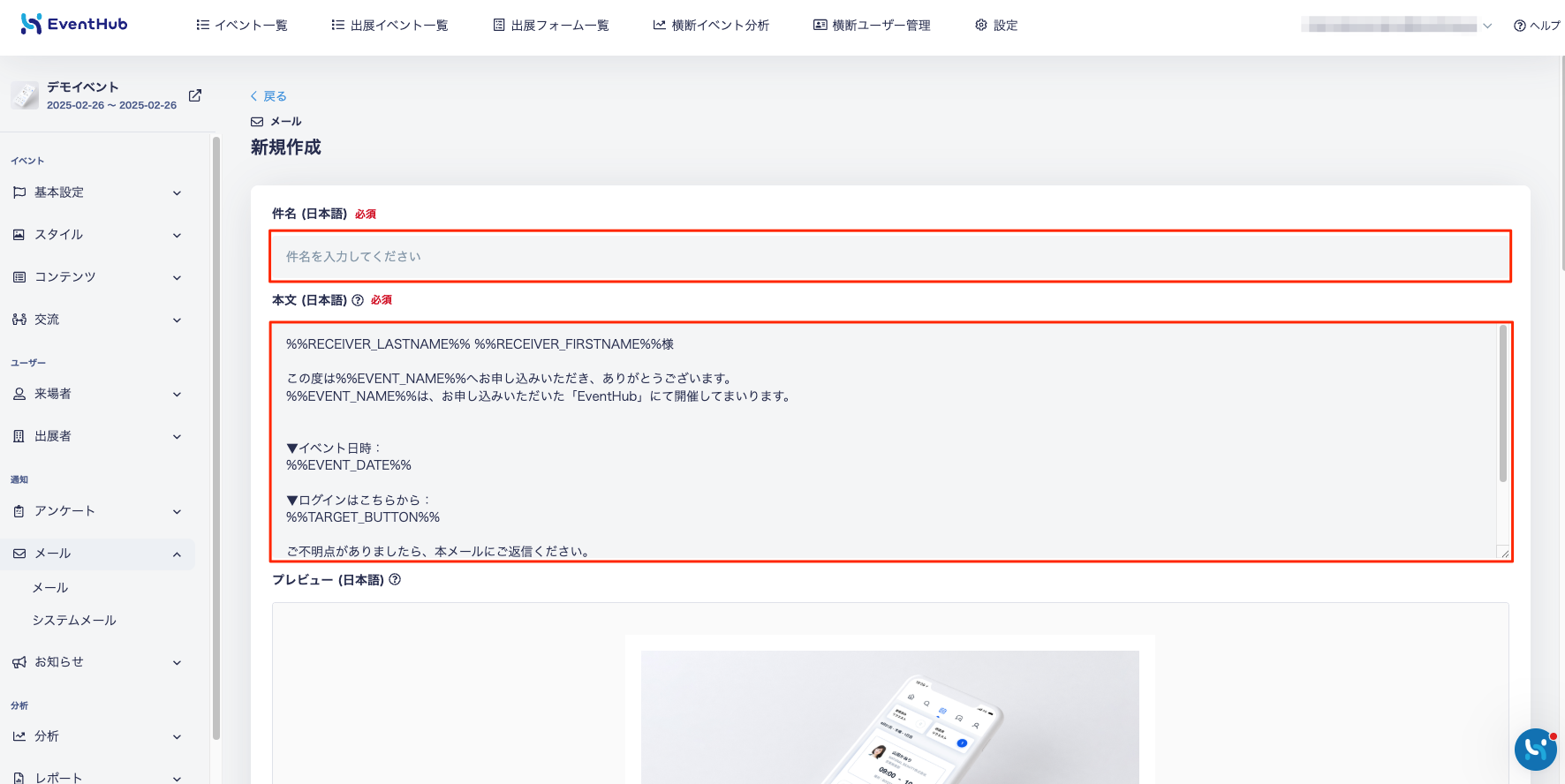
Task: Open 横断イベント分析 in top navigation
Action: (x=711, y=26)
